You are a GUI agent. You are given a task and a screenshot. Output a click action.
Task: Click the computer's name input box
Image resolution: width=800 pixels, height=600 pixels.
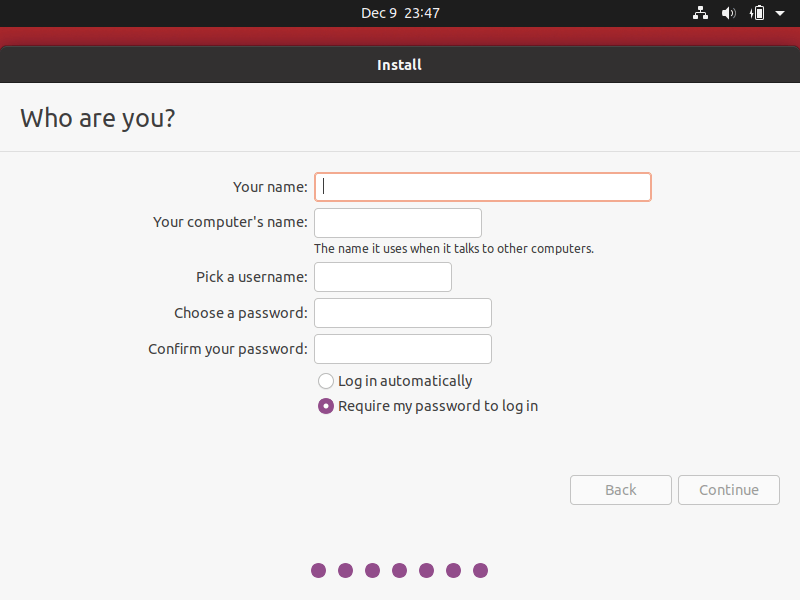(x=398, y=223)
